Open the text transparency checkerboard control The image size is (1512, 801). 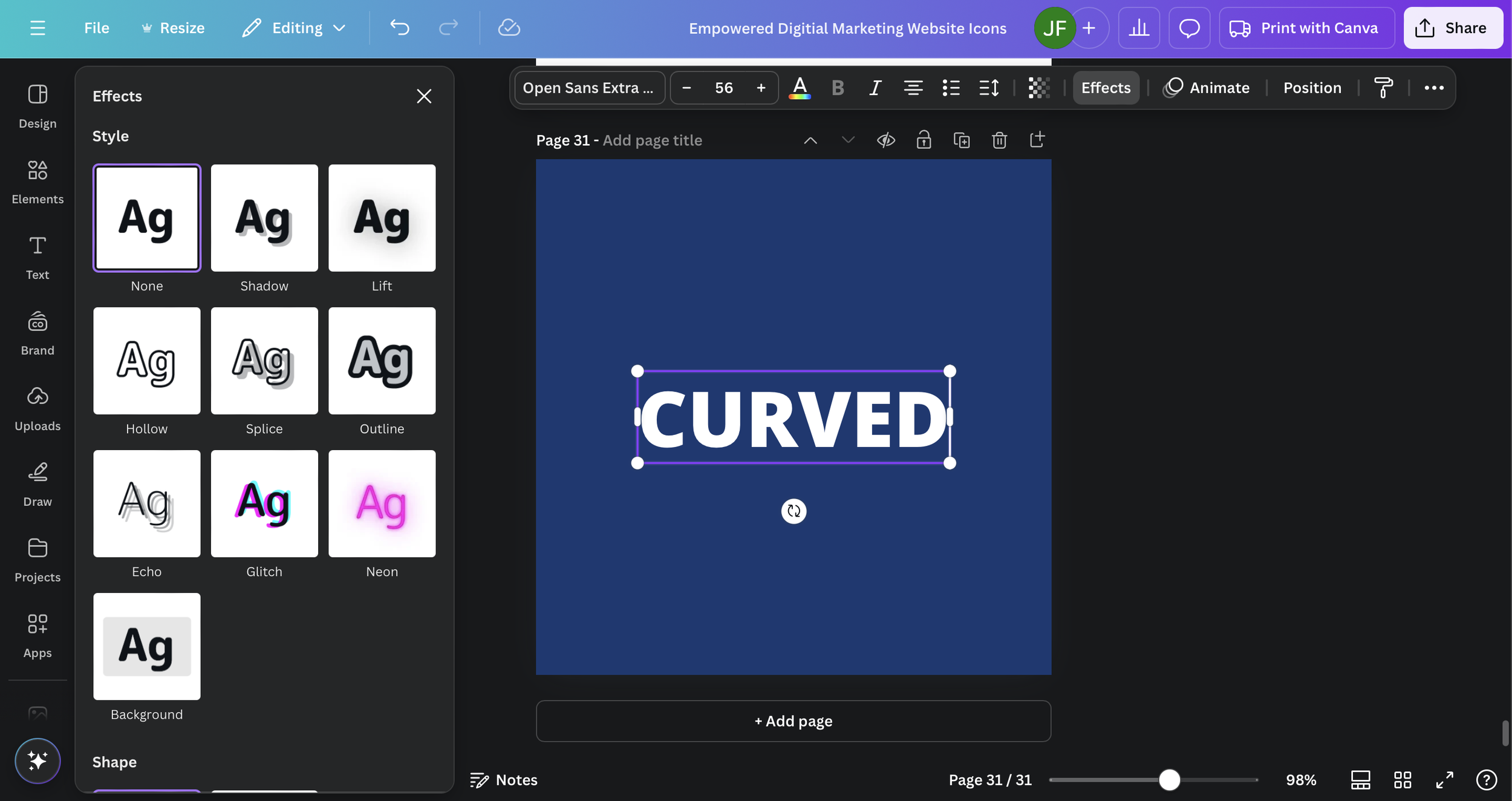pos(1038,87)
